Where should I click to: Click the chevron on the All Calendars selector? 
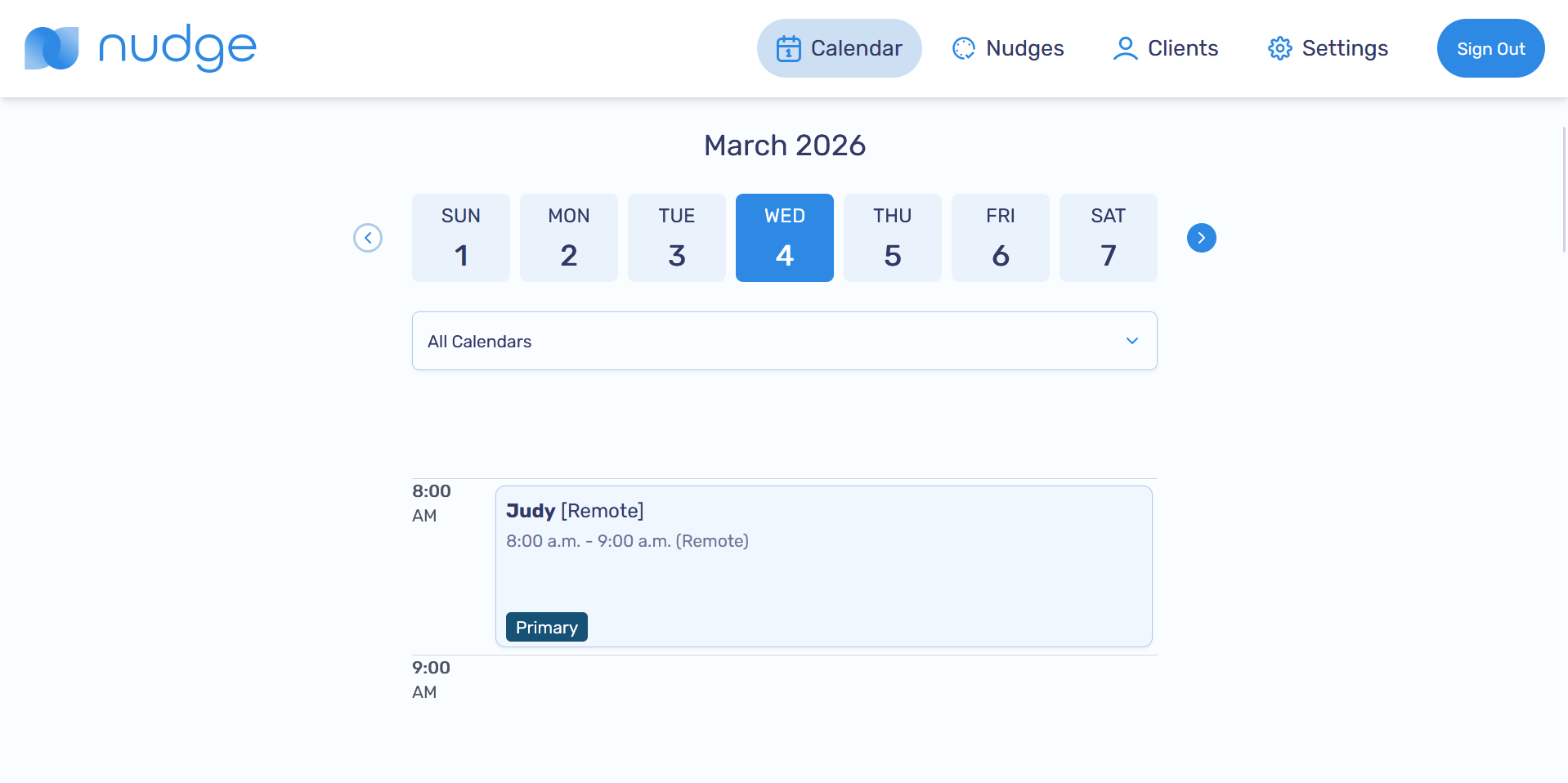(1132, 341)
